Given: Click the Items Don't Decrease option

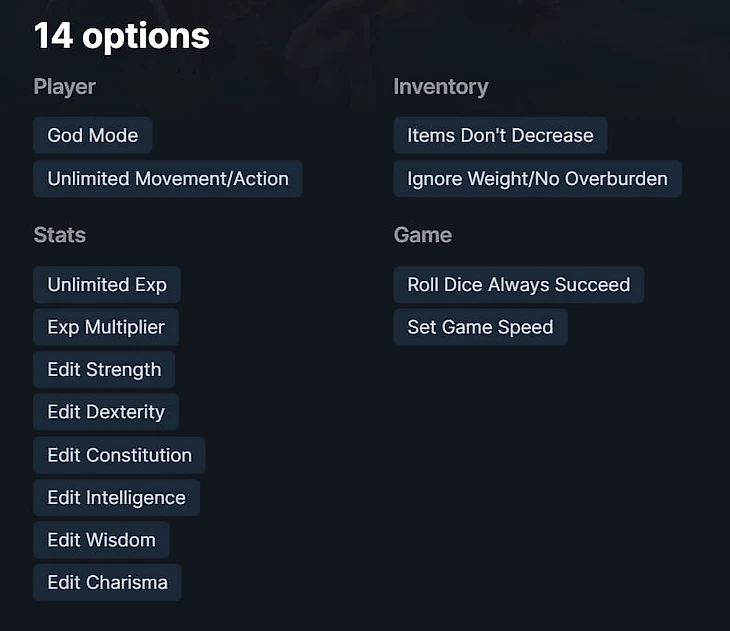Looking at the screenshot, I should [x=500, y=136].
